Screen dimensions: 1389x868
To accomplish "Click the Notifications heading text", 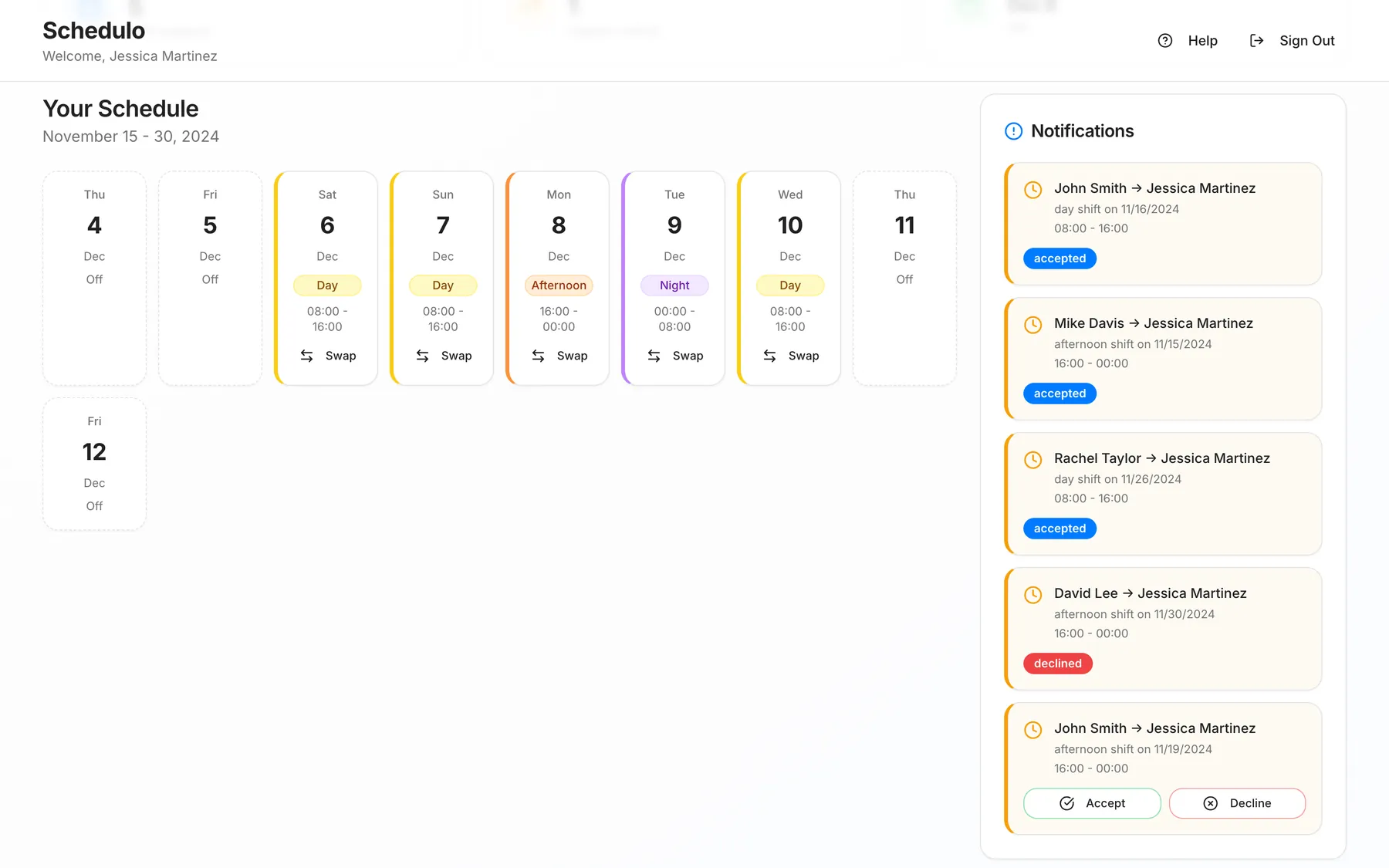I will (1082, 131).
